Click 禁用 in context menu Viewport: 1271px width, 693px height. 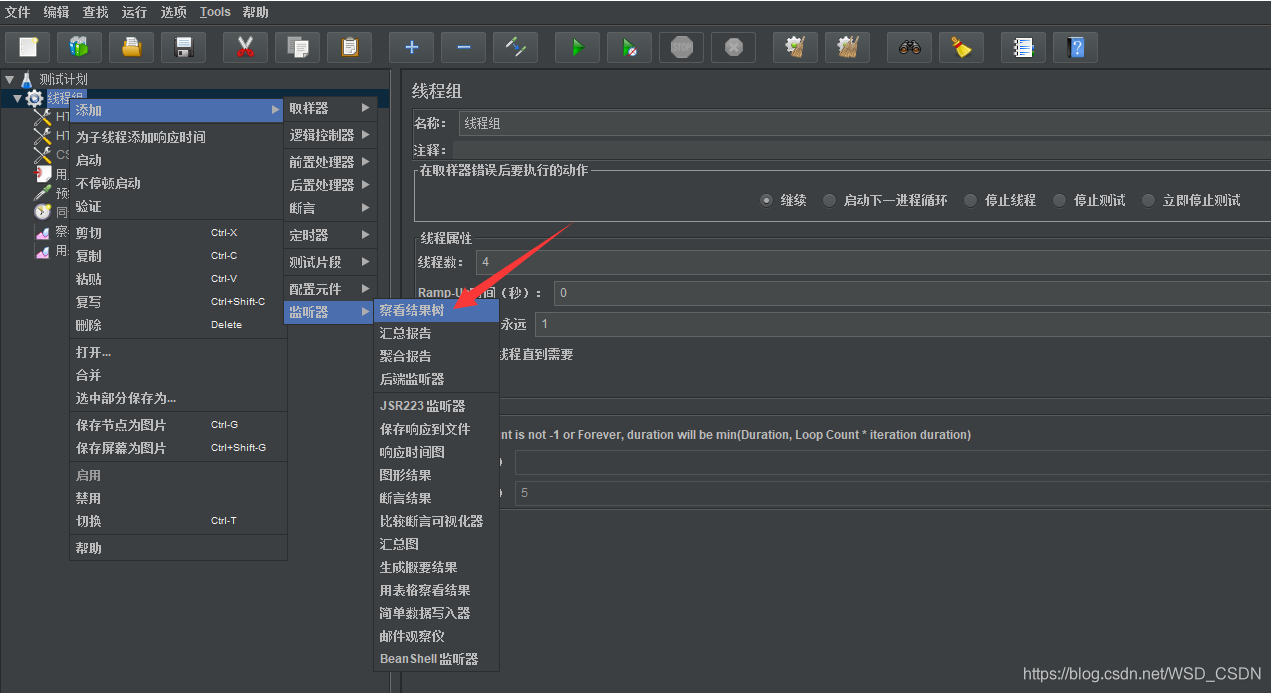(177, 498)
